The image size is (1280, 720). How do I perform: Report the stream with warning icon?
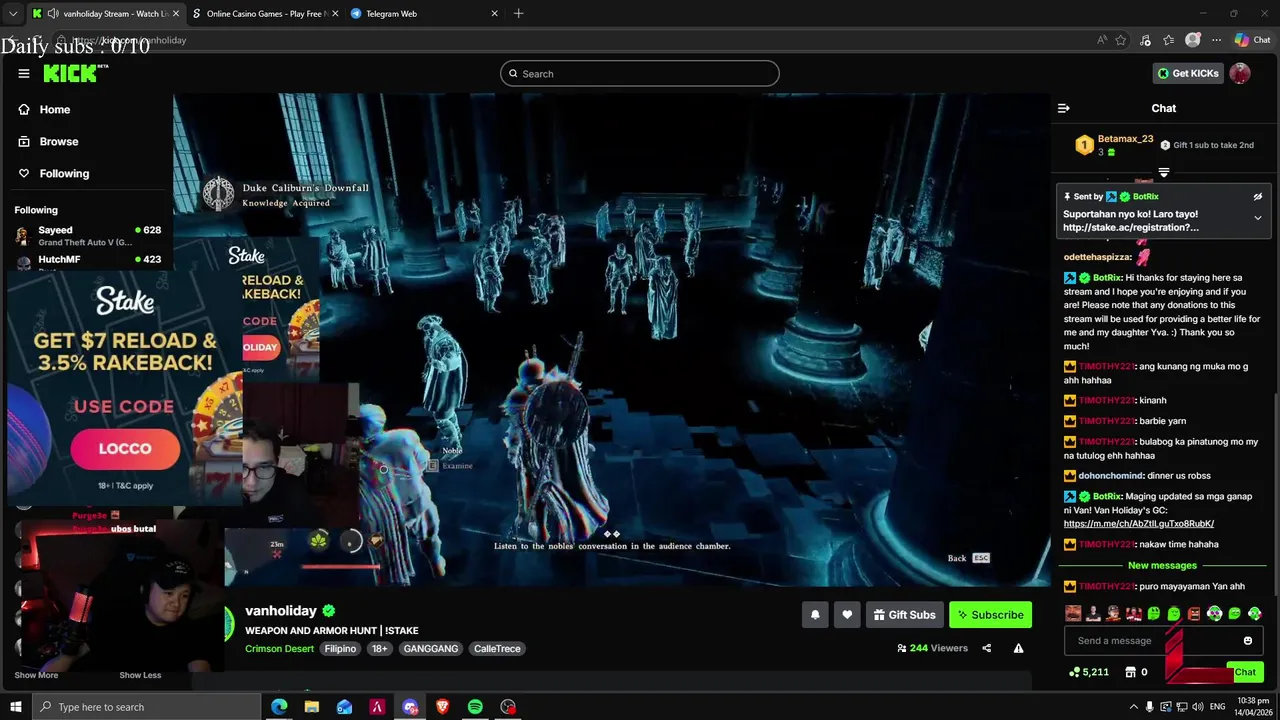[1018, 648]
